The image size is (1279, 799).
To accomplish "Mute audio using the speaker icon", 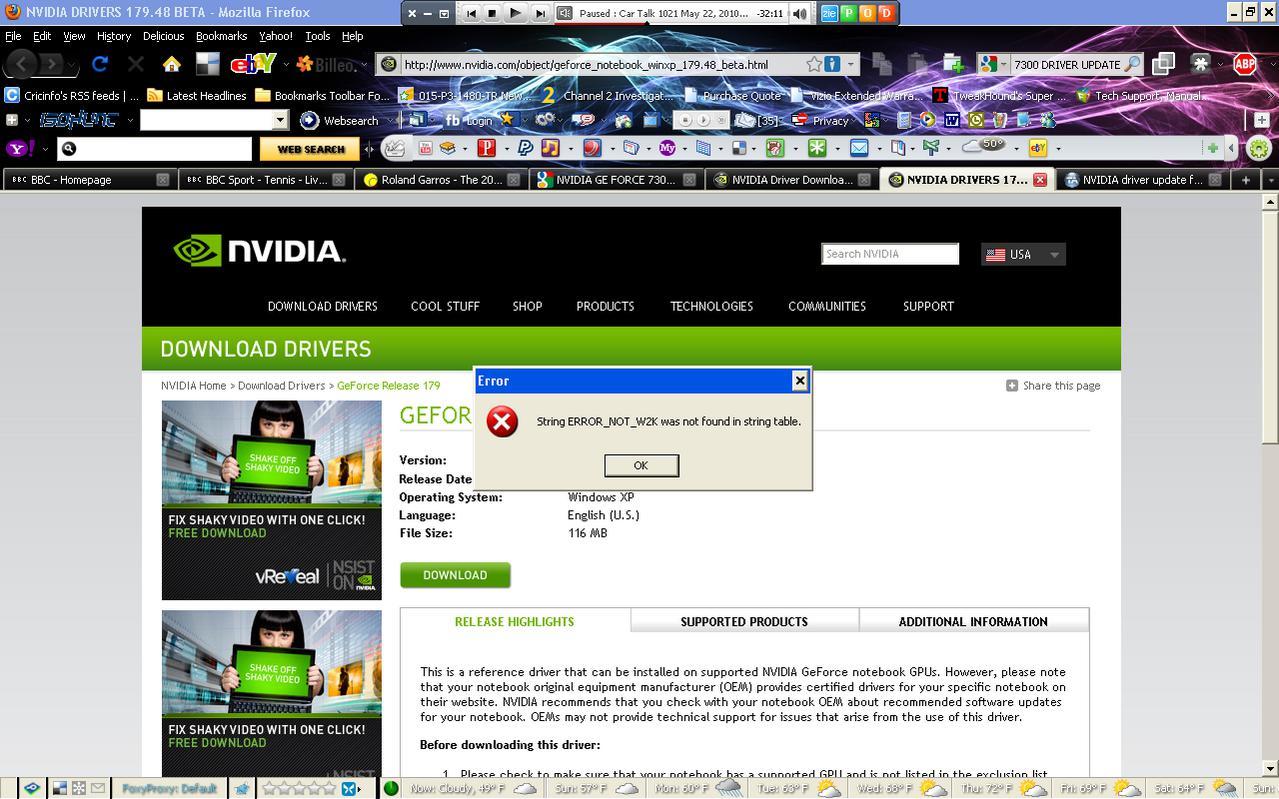I will click(799, 13).
